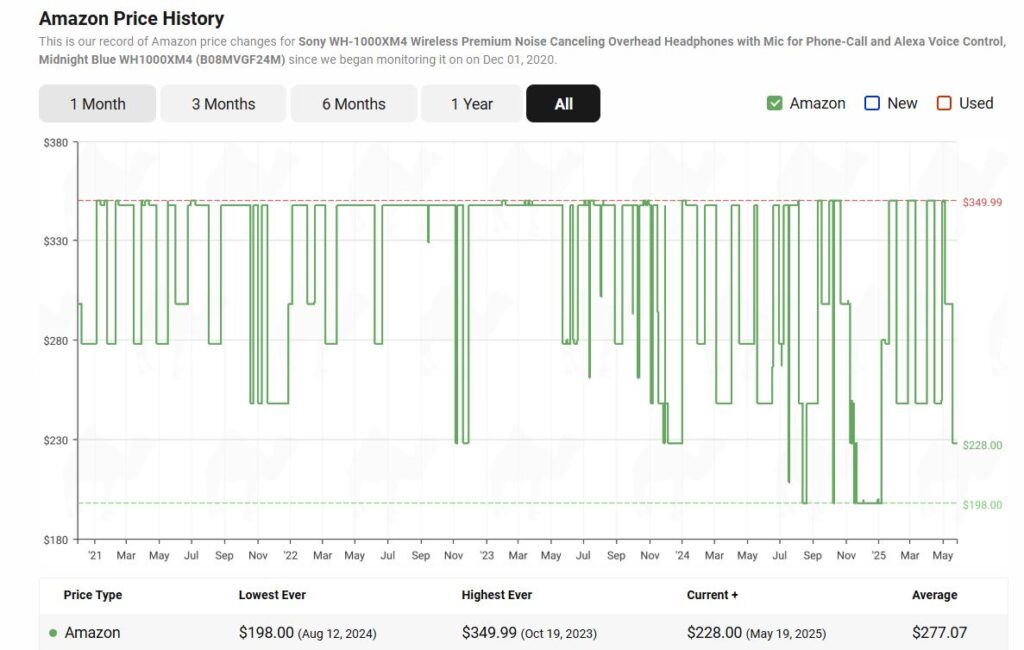Screen dimensions: 1024x650
Task: Click the $277.07 average price value
Action: 940,633
